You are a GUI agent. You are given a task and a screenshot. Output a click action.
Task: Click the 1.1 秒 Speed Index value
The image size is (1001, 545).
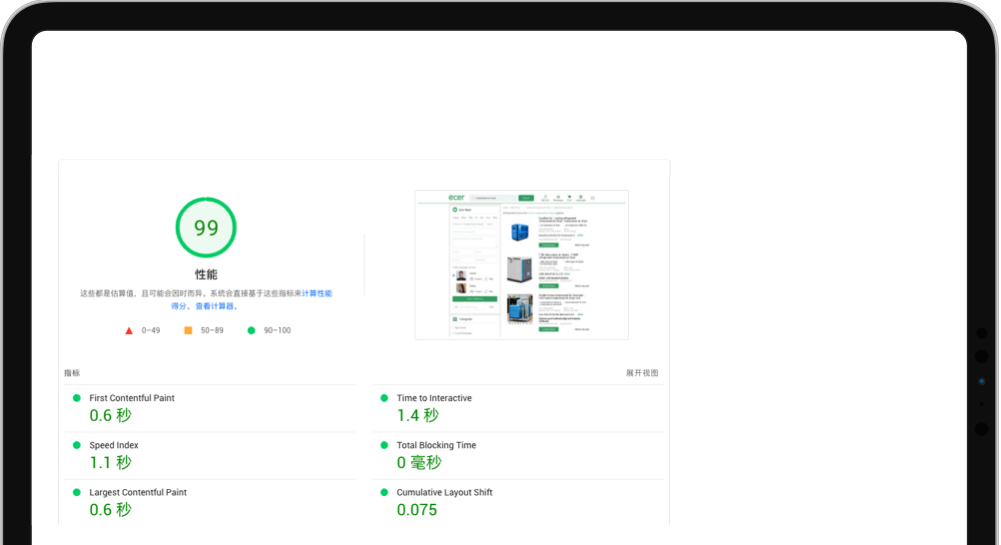click(110, 463)
